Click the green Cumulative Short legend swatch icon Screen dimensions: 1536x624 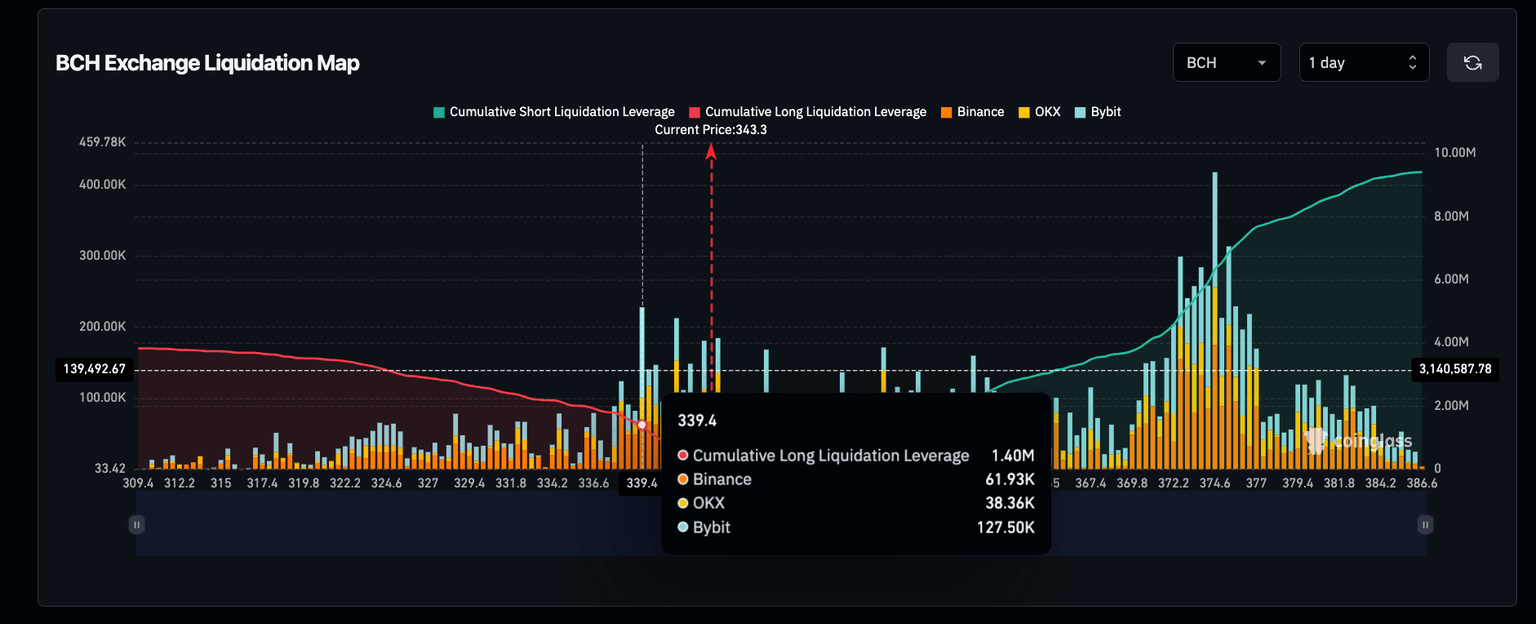(437, 111)
